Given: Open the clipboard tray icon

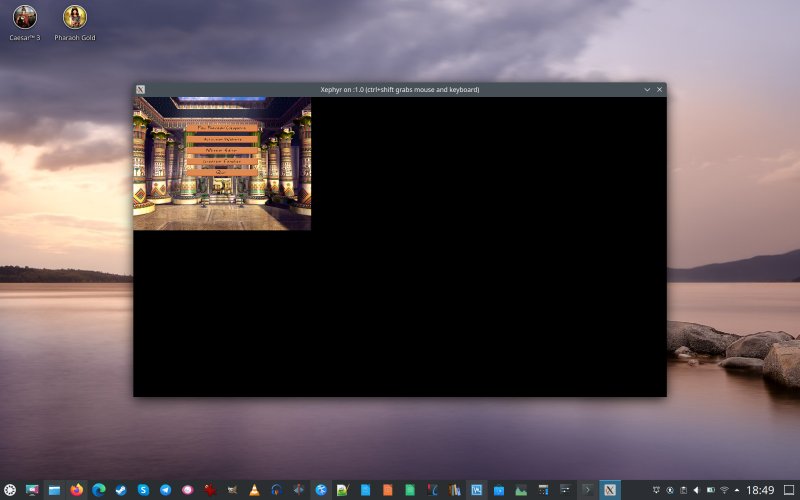Looking at the screenshot, I should click(683, 490).
